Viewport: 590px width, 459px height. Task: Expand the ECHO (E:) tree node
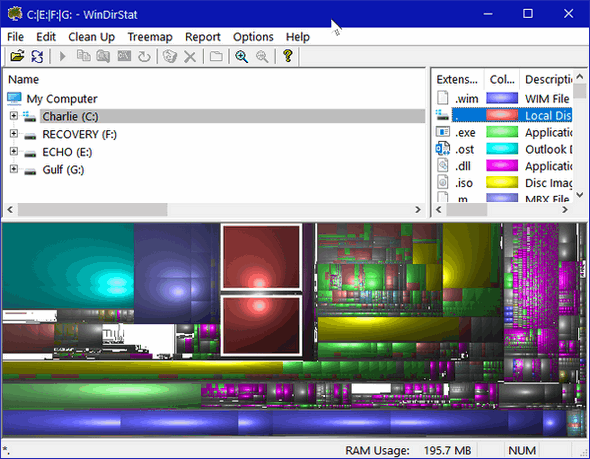(14, 151)
